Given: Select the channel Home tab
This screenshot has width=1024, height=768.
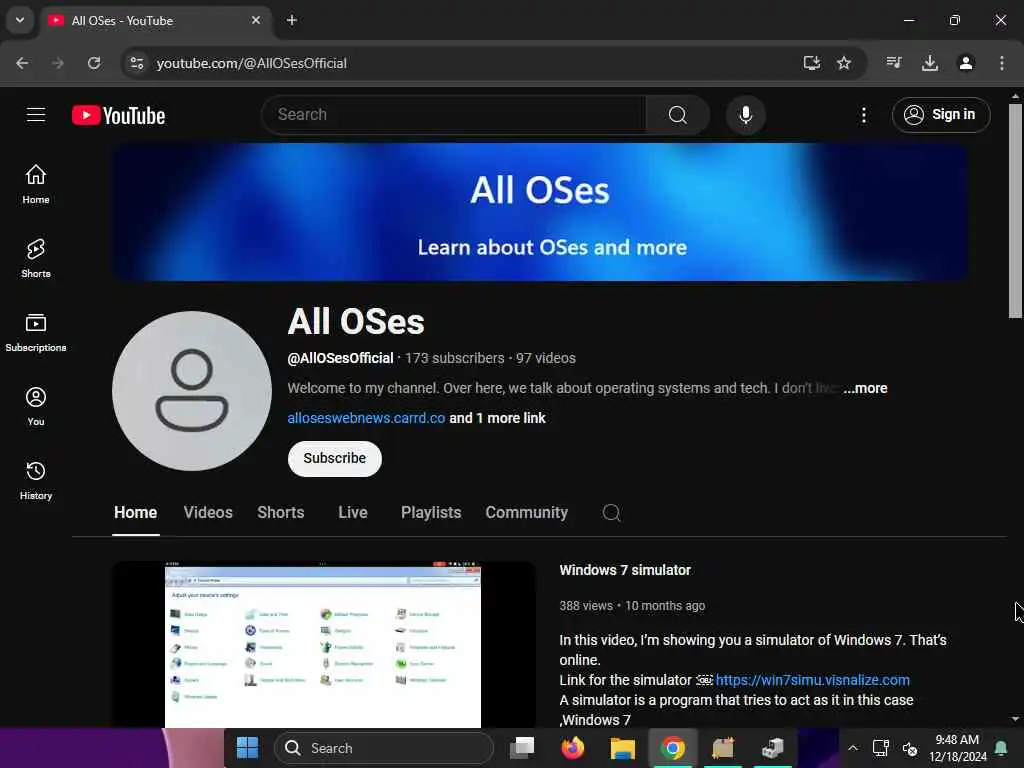Looking at the screenshot, I should pos(135,513).
